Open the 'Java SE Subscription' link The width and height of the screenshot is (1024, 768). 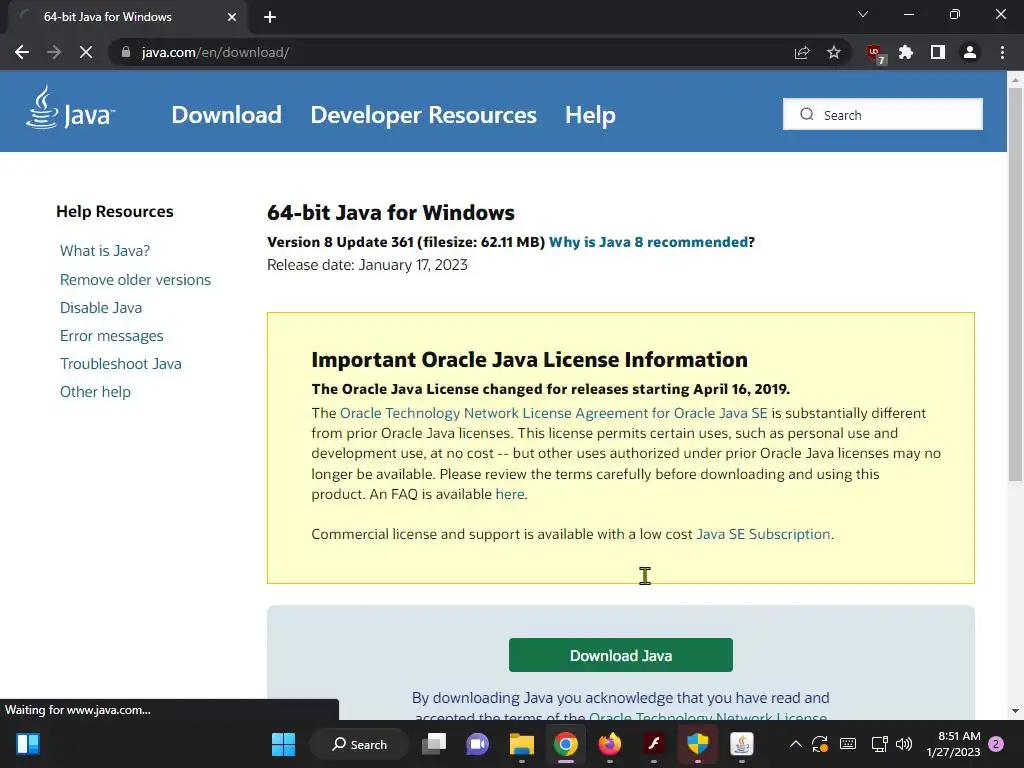click(763, 534)
